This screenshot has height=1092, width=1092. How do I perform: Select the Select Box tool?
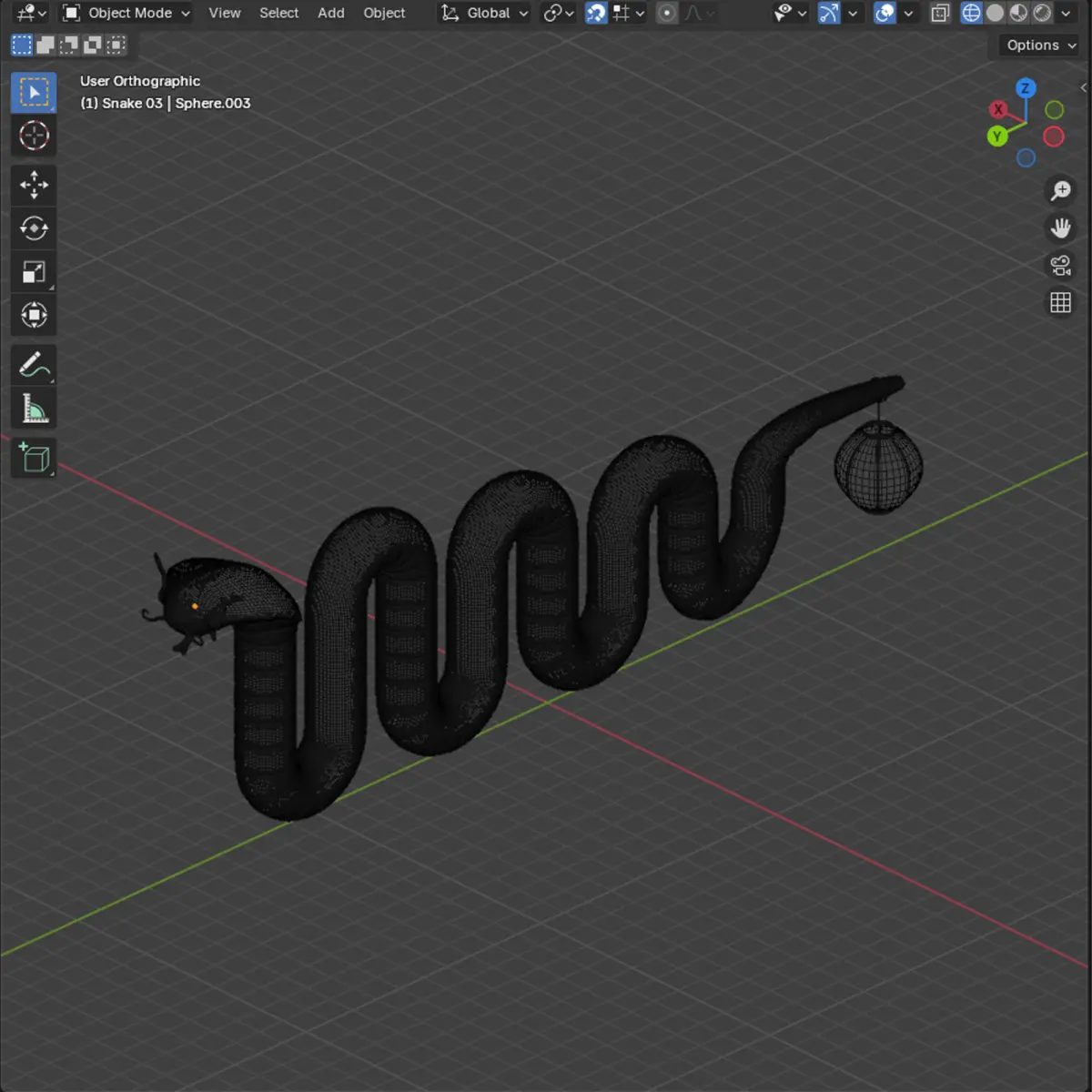[x=34, y=93]
